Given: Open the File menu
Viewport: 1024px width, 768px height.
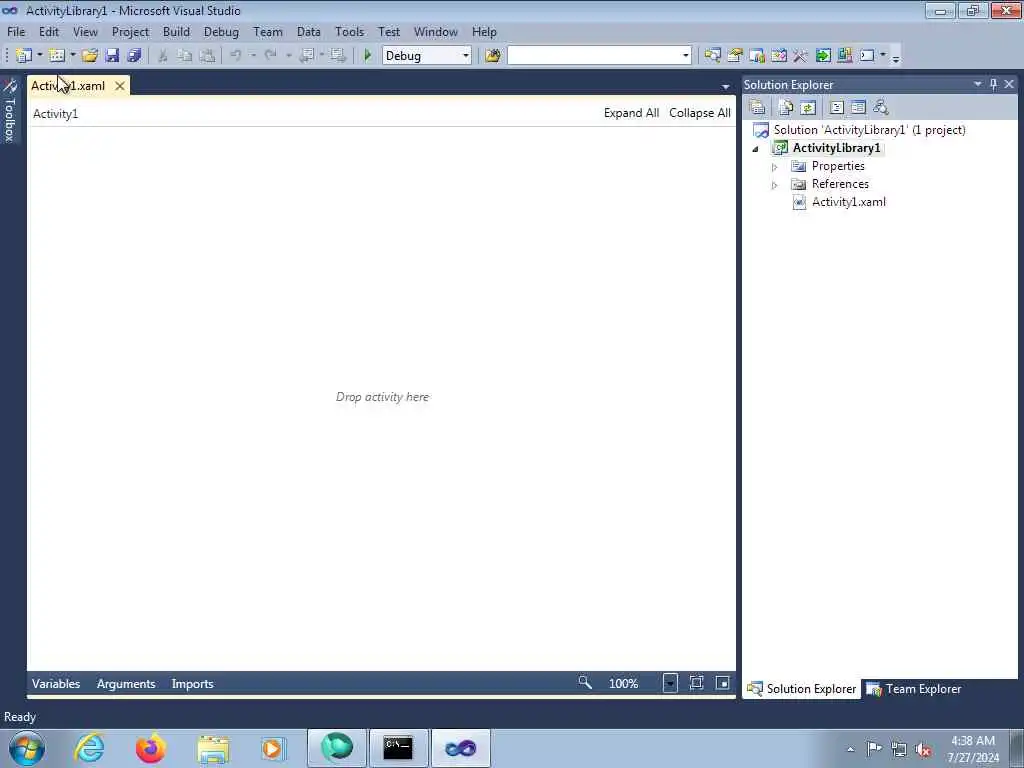Looking at the screenshot, I should tap(16, 31).
